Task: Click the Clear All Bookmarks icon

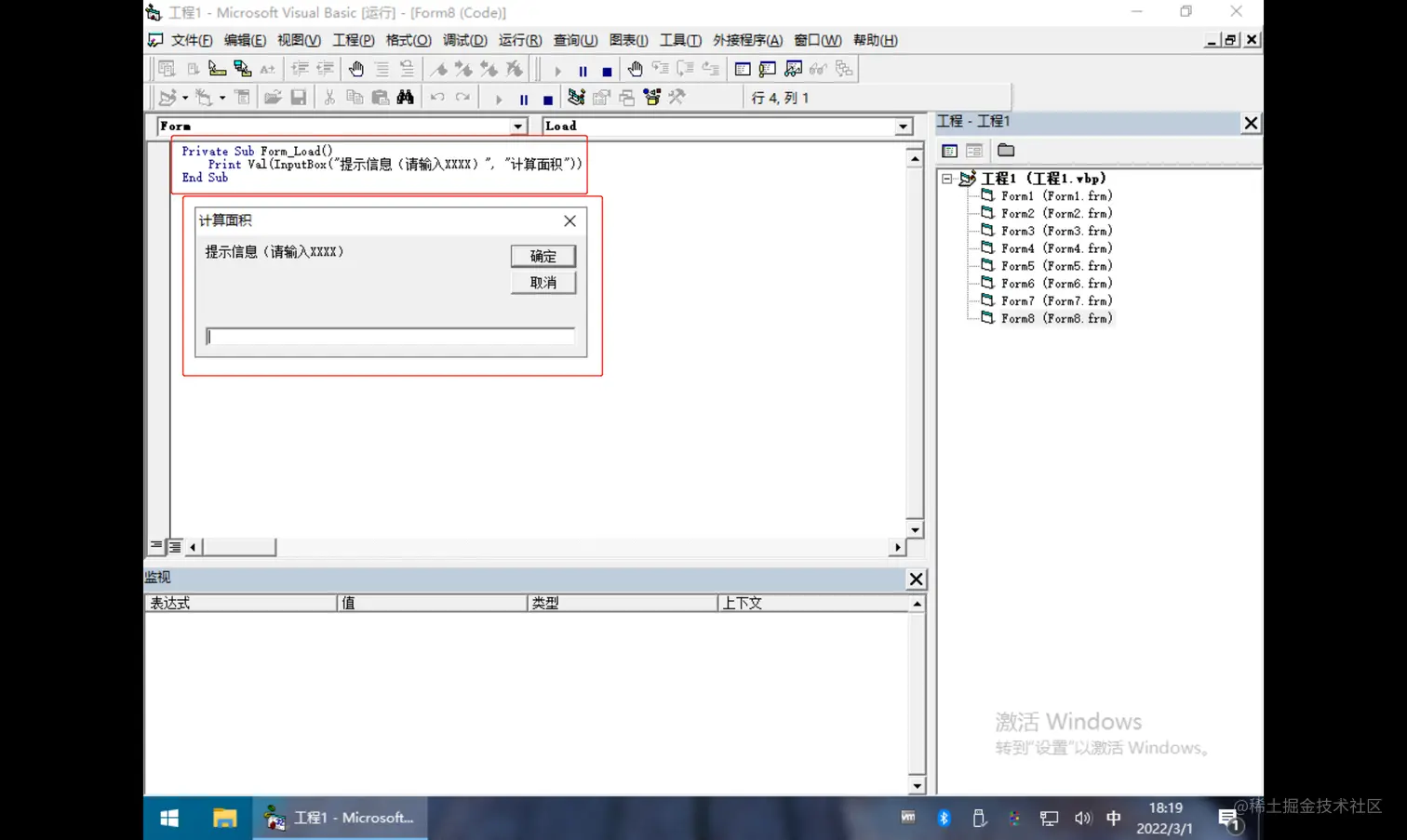Action: pos(514,69)
